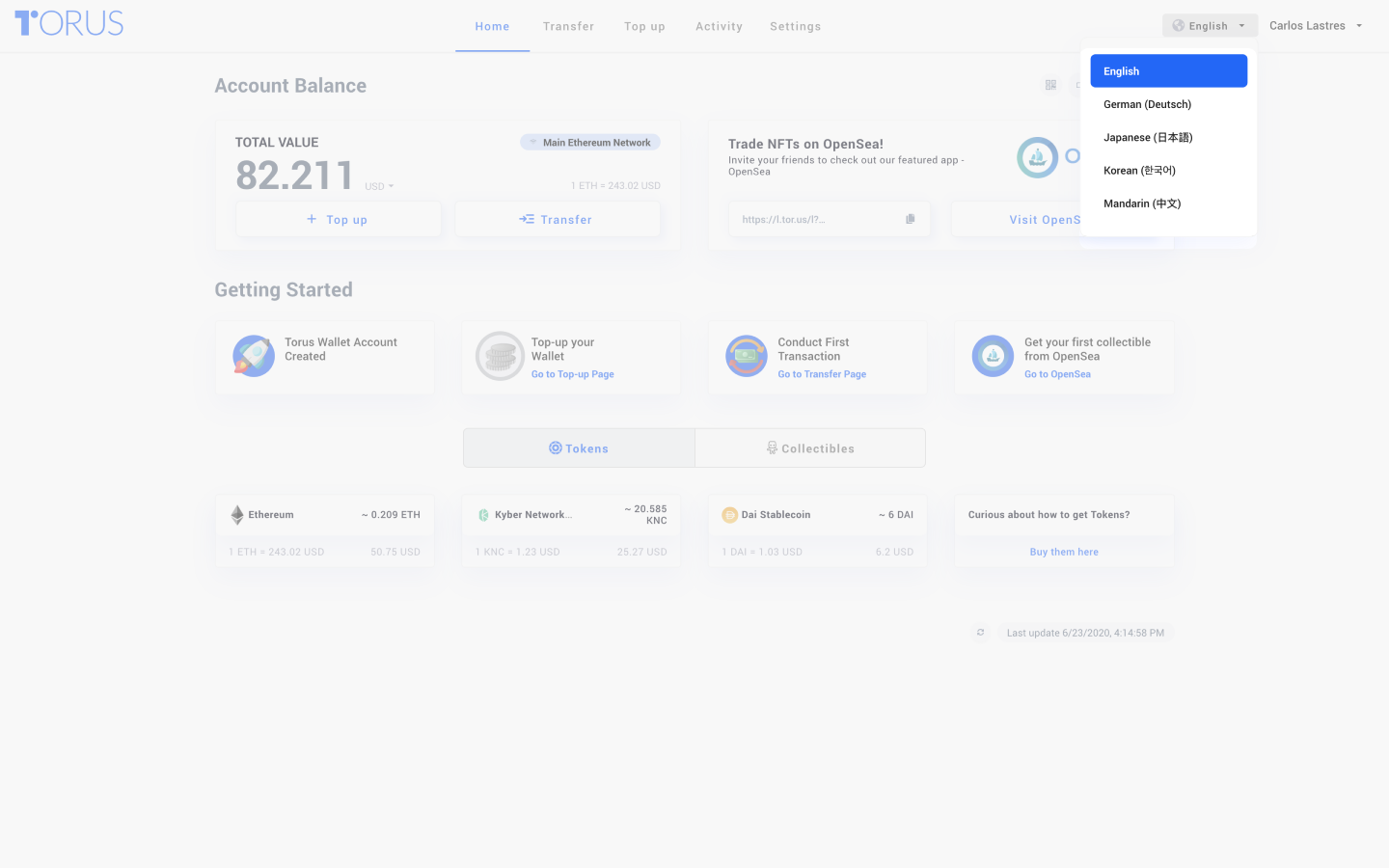
Task: Open the Activity navigation tab
Action: (719, 26)
